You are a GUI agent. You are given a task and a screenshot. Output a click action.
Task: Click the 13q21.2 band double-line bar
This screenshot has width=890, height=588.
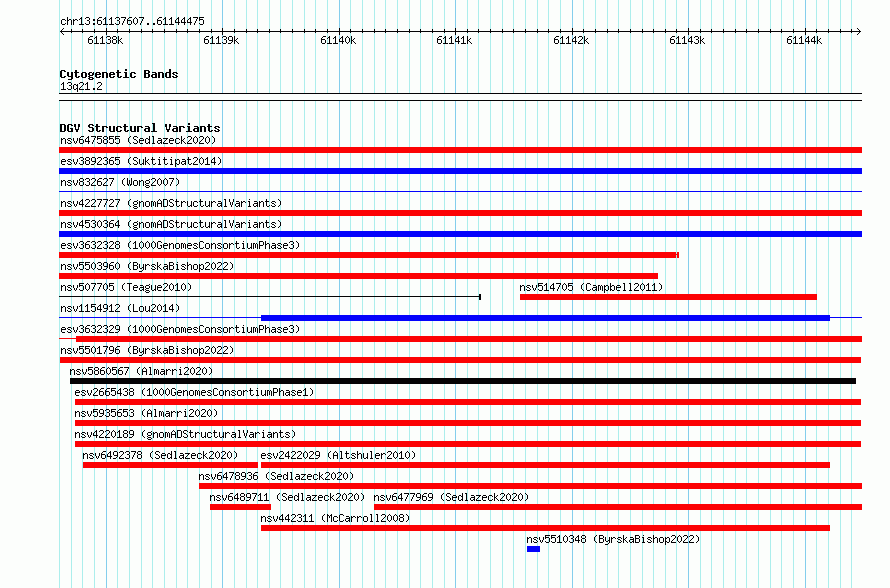(460, 97)
